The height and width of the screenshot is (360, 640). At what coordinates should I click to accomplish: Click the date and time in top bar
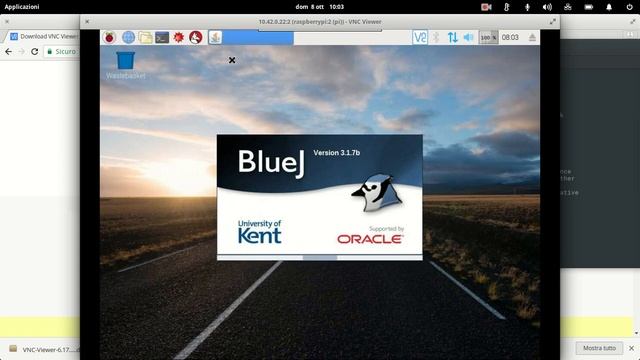coord(320,7)
